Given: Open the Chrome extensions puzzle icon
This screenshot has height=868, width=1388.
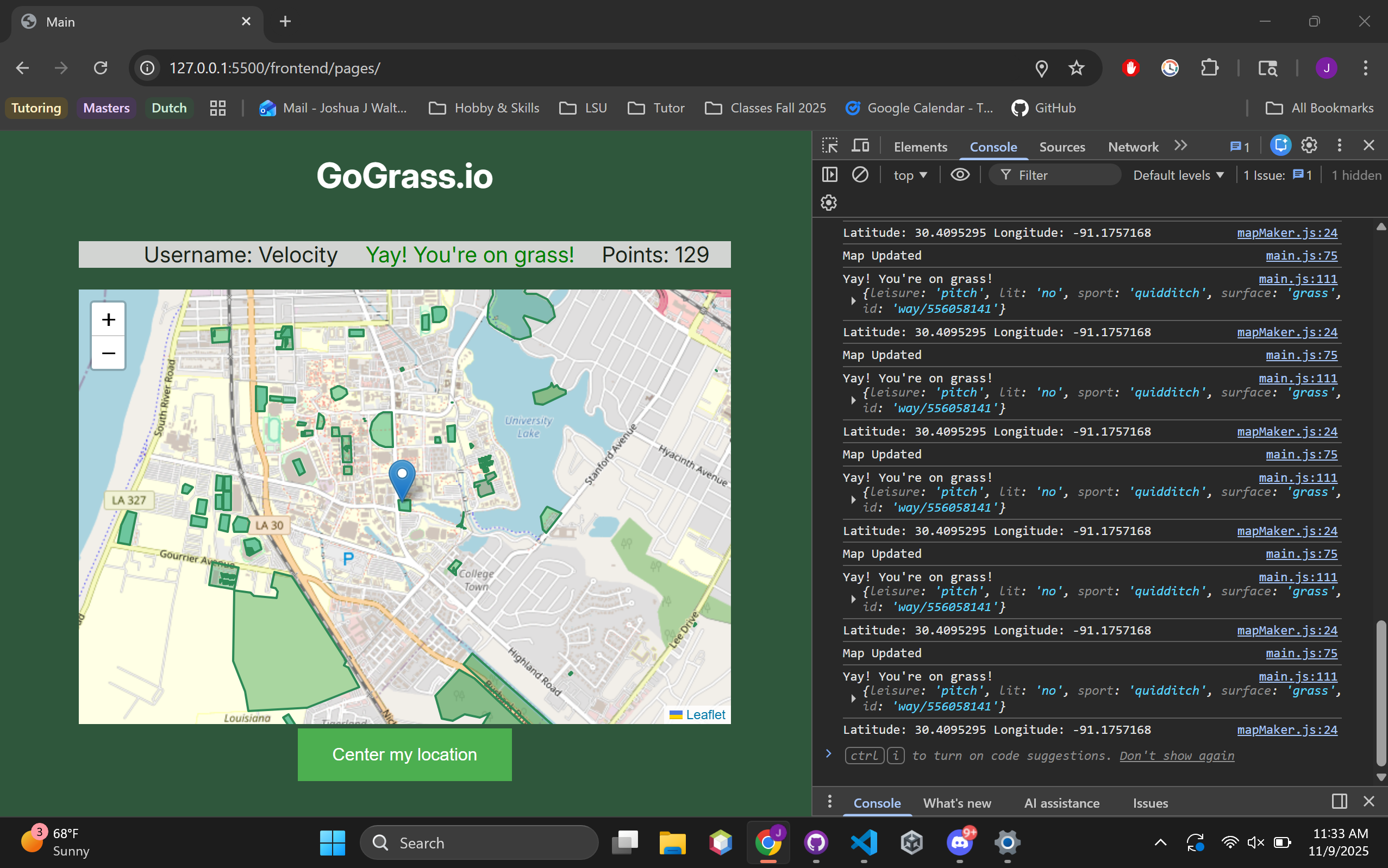Looking at the screenshot, I should (1209, 68).
